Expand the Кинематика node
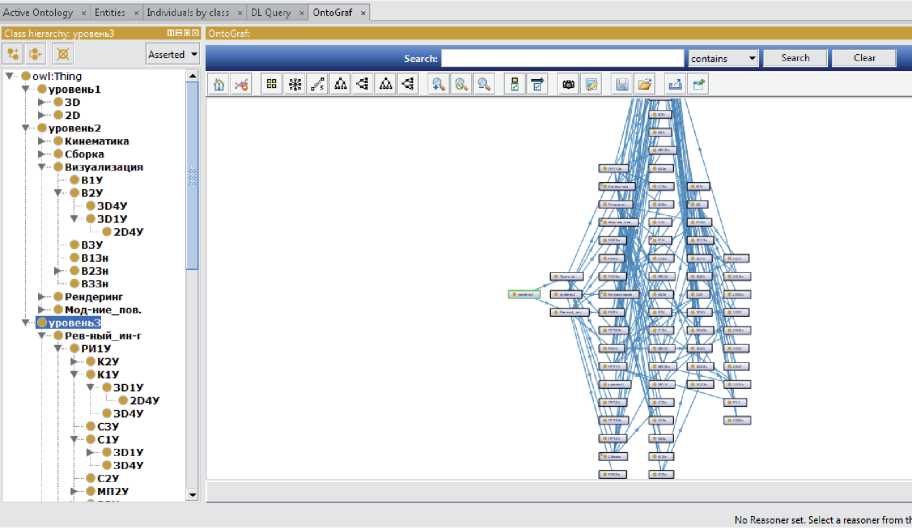The width and height of the screenshot is (912, 528). pyautogui.click(x=41, y=141)
